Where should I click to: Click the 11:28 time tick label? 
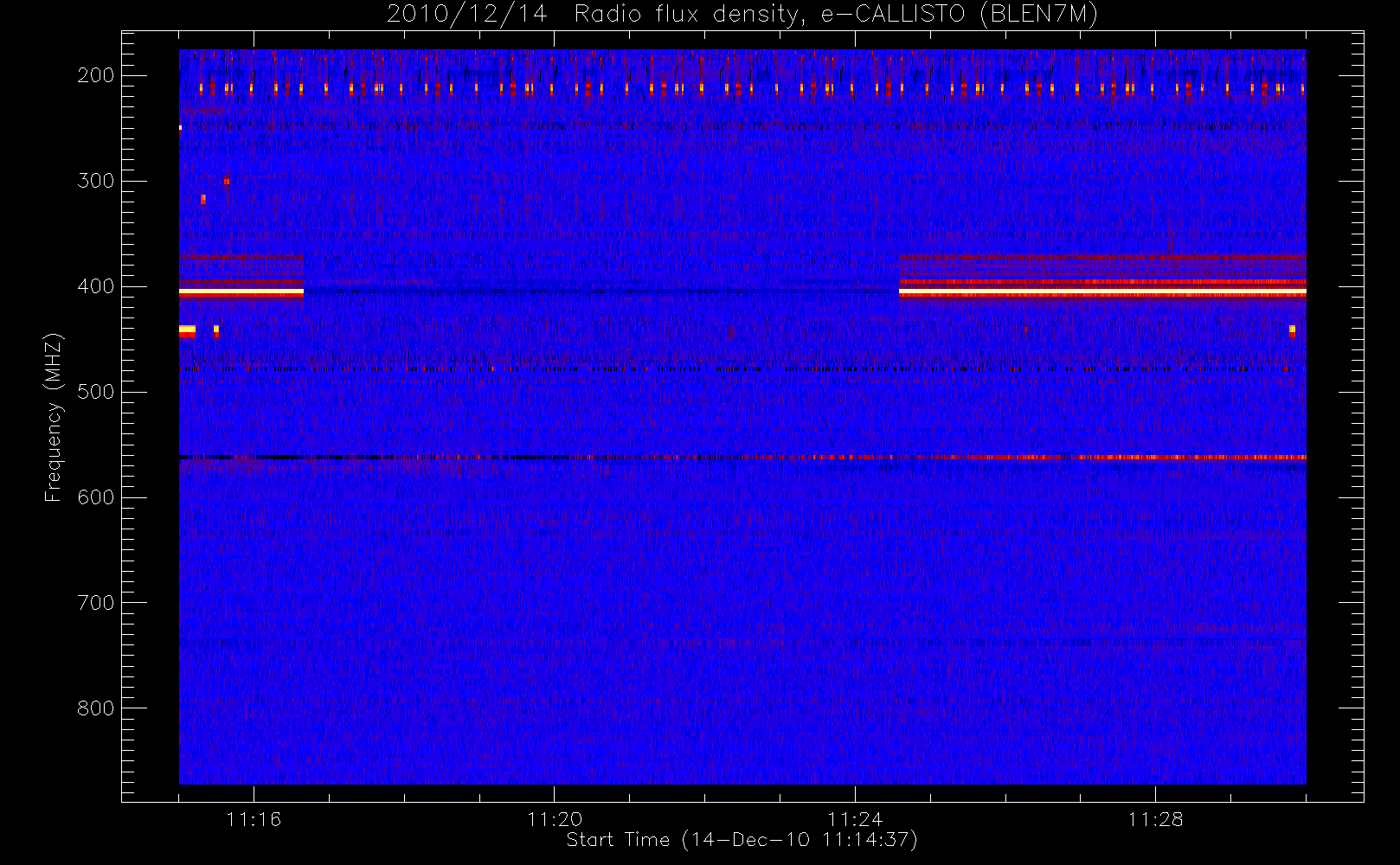coord(1155,819)
